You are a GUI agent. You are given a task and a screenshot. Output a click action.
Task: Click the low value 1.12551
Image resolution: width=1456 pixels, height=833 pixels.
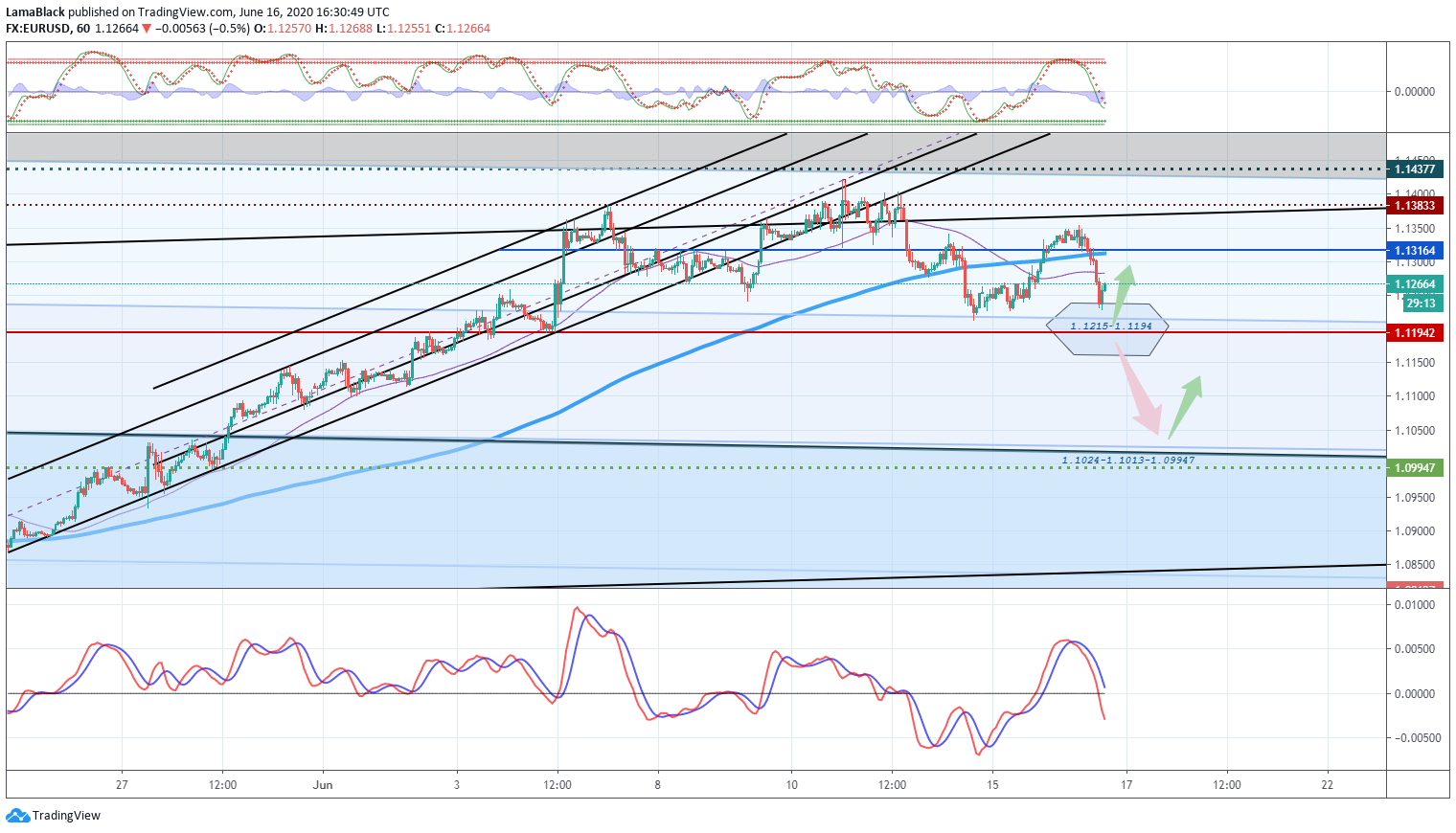click(409, 29)
